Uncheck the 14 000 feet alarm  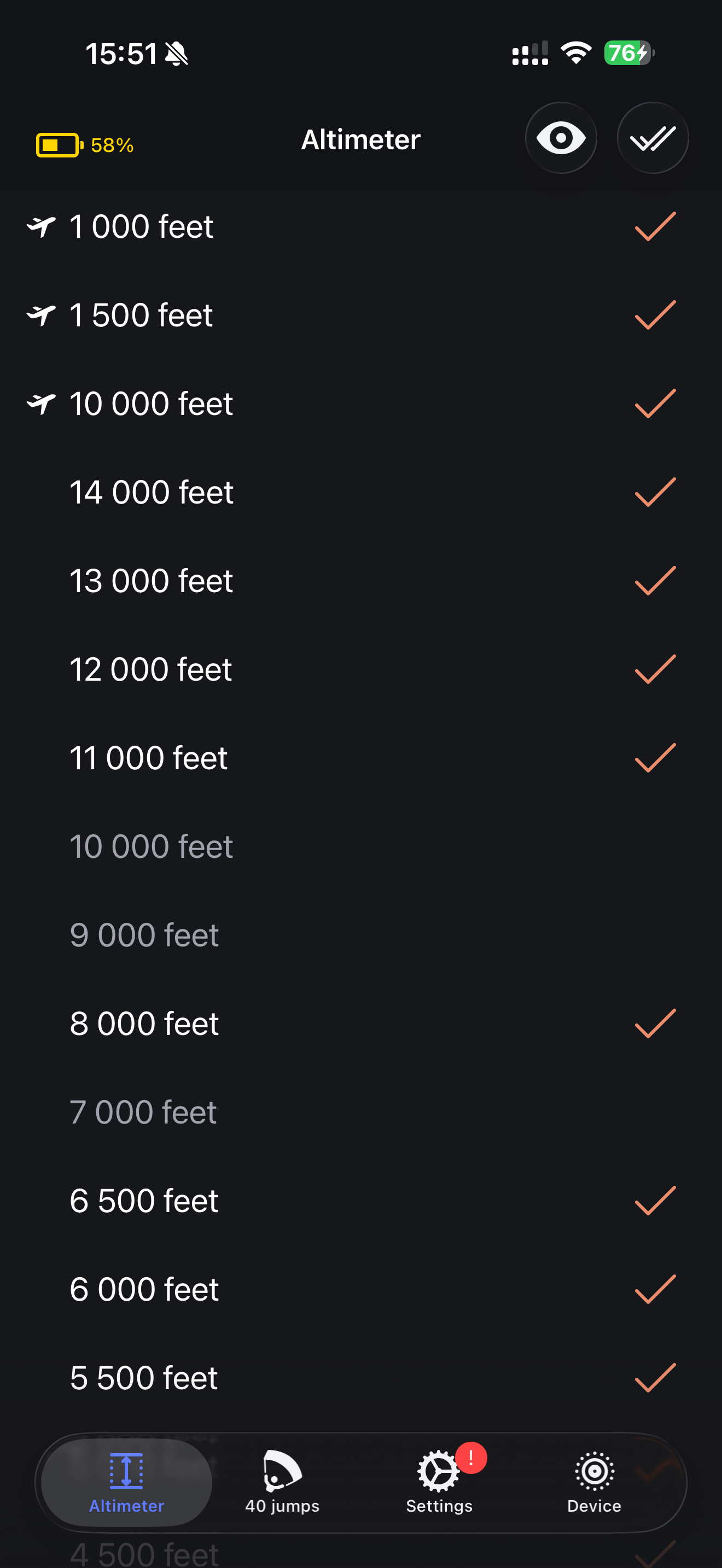pyautogui.click(x=655, y=492)
